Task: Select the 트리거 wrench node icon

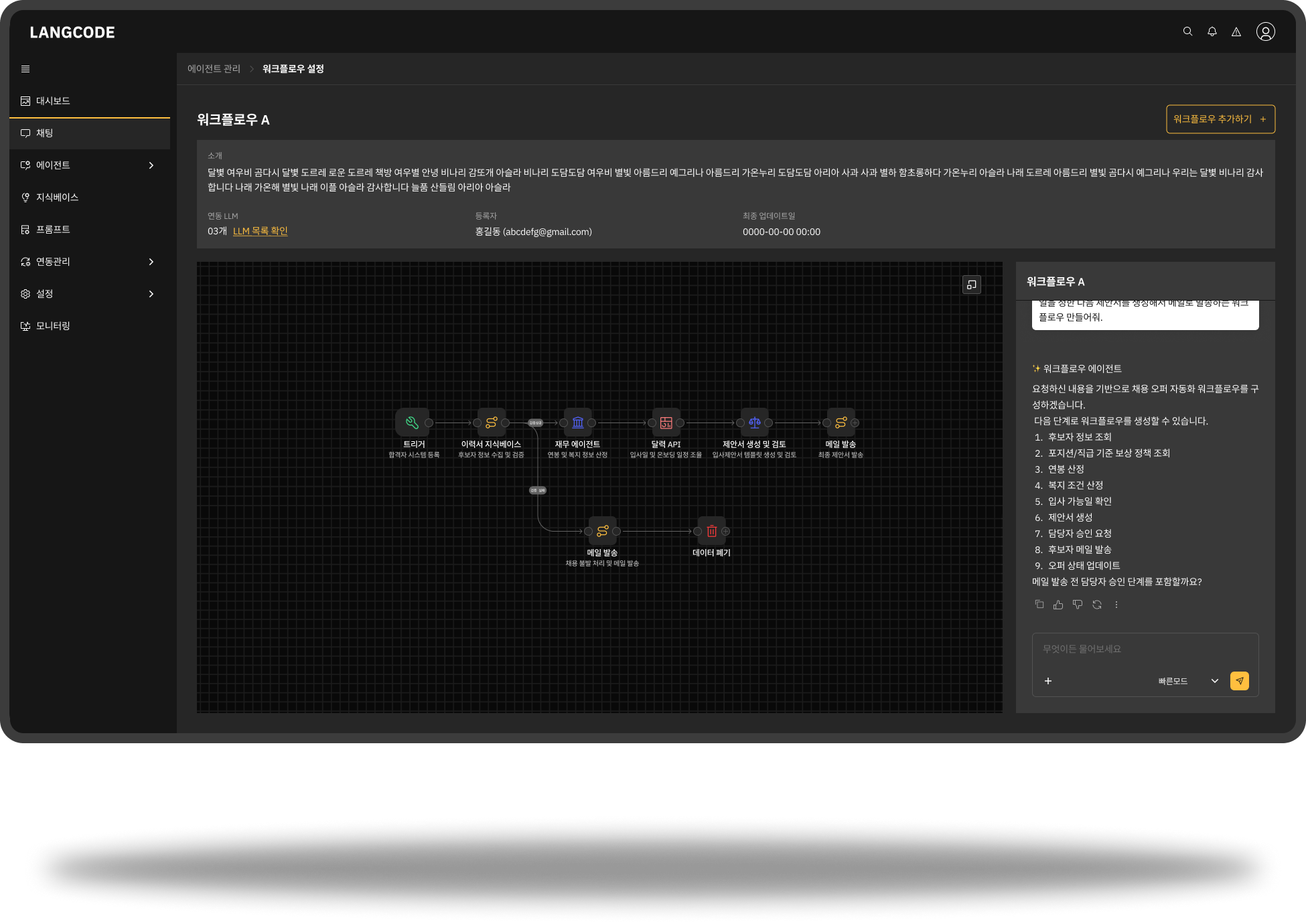Action: 413,422
